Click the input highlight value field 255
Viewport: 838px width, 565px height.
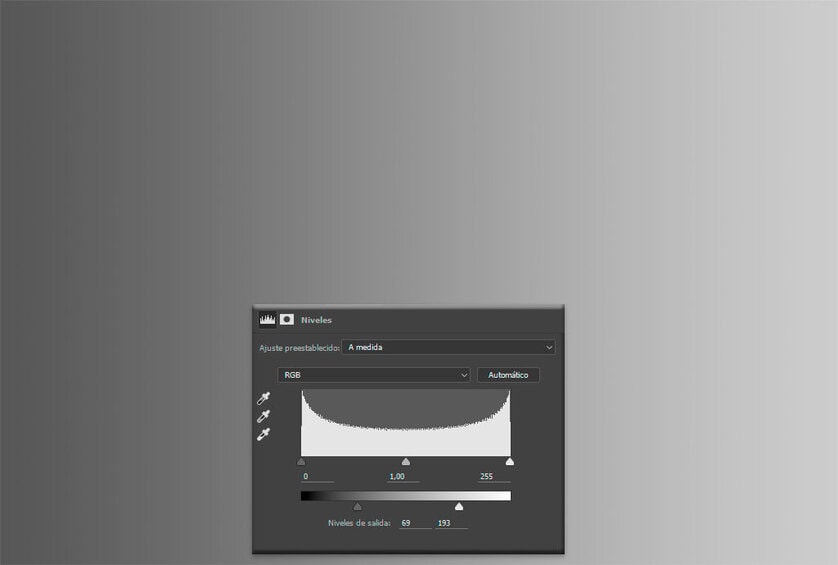[494, 476]
